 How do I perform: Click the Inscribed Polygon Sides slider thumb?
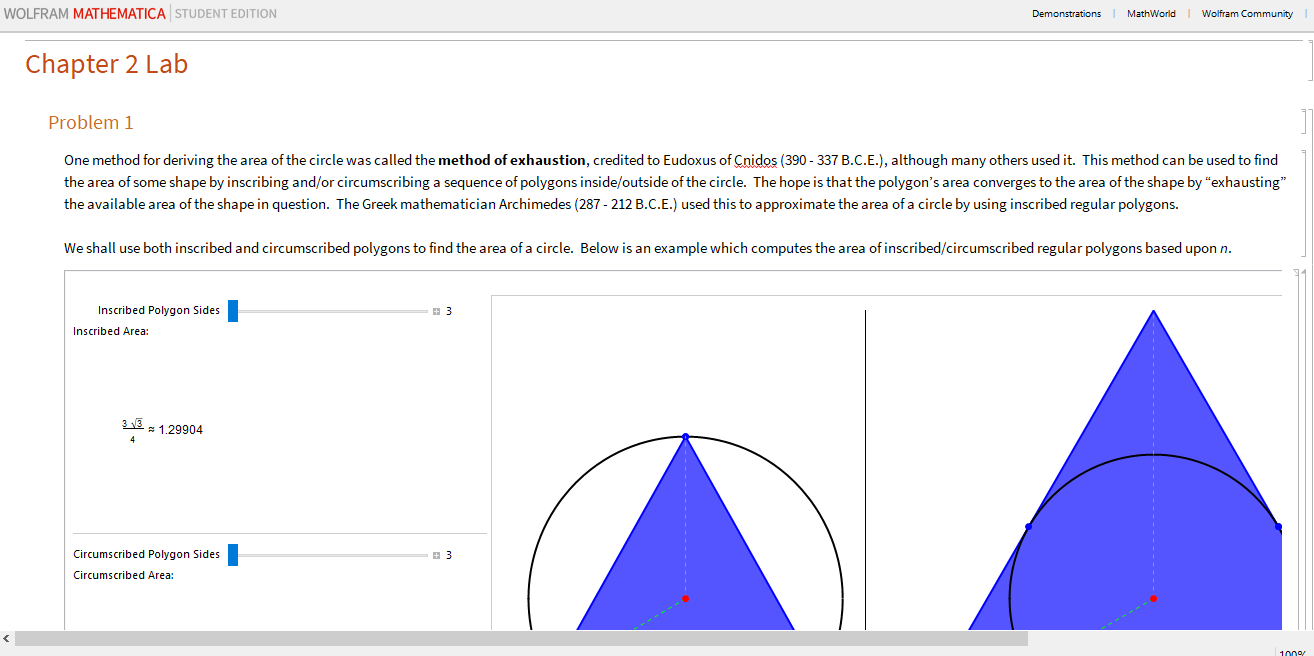(233, 310)
